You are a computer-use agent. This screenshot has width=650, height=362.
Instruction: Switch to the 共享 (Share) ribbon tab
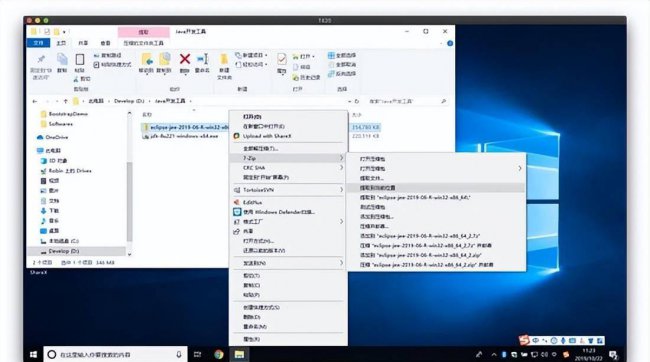(x=83, y=43)
